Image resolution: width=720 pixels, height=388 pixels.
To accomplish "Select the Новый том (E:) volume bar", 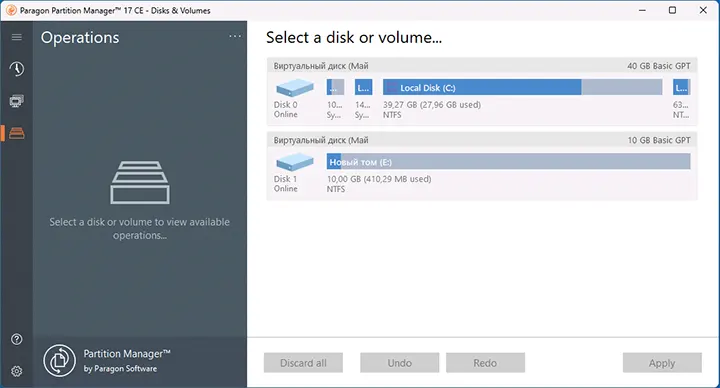I will (508, 162).
